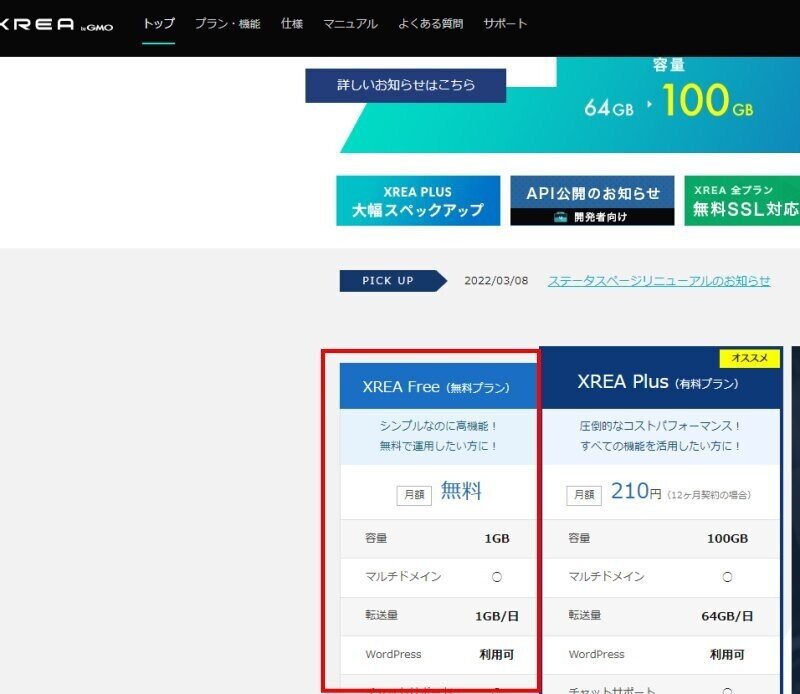Click 圧倒的なコストパフォーマンス！ tagline
800x694 pixels.
[x=660, y=426]
